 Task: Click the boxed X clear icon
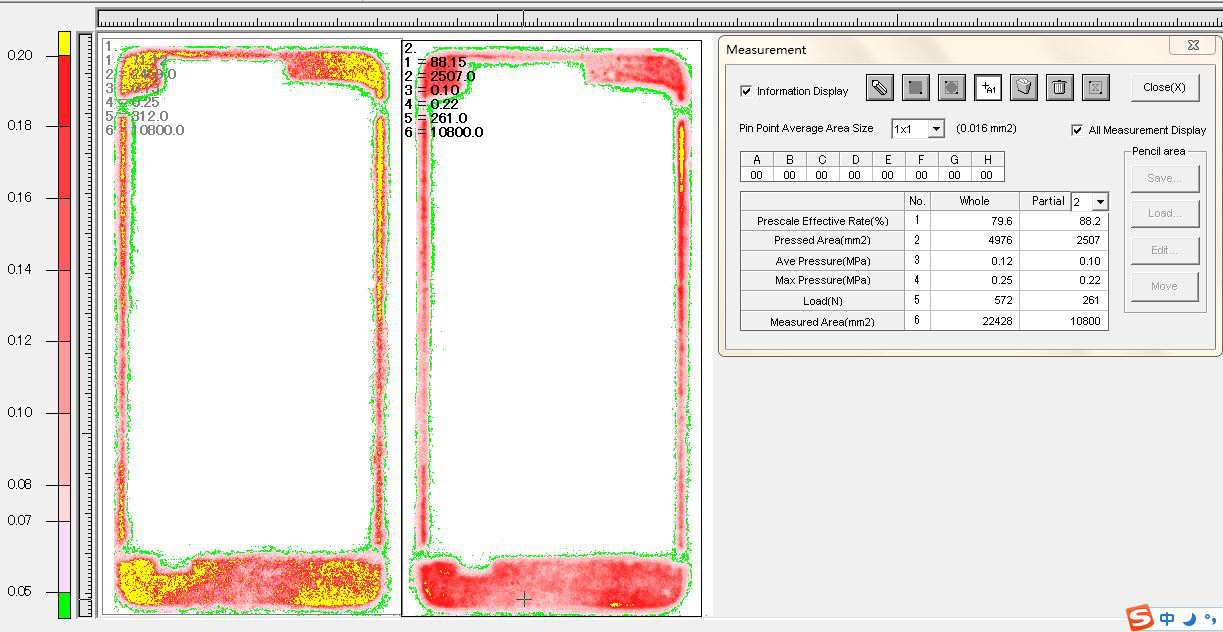point(1095,88)
